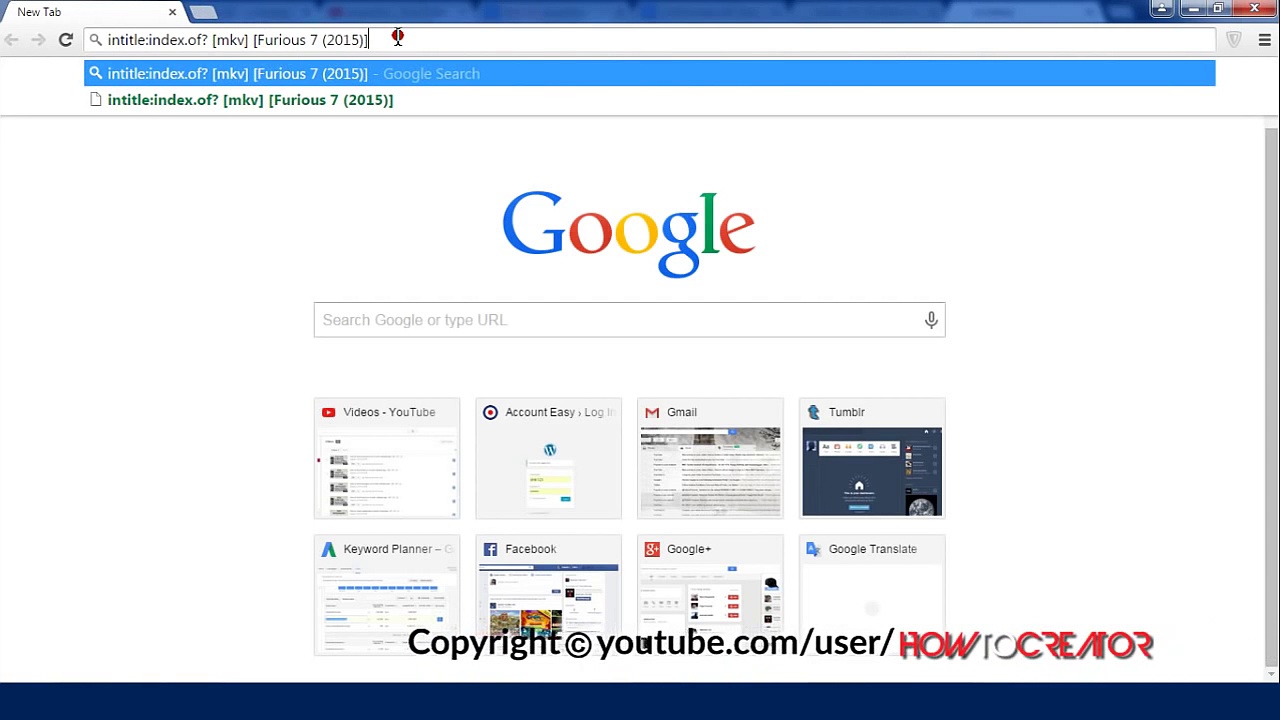This screenshot has width=1280, height=720.
Task: Click the voice search microphone icon
Action: [x=931, y=320]
